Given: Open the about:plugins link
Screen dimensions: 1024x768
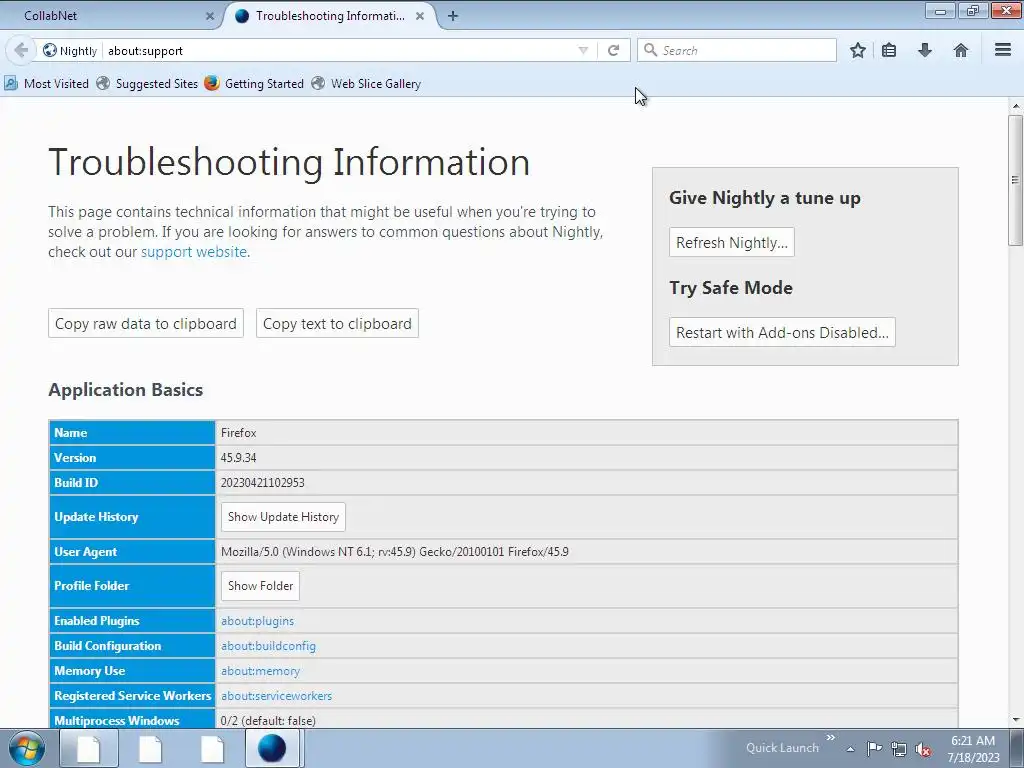Looking at the screenshot, I should click(257, 621).
